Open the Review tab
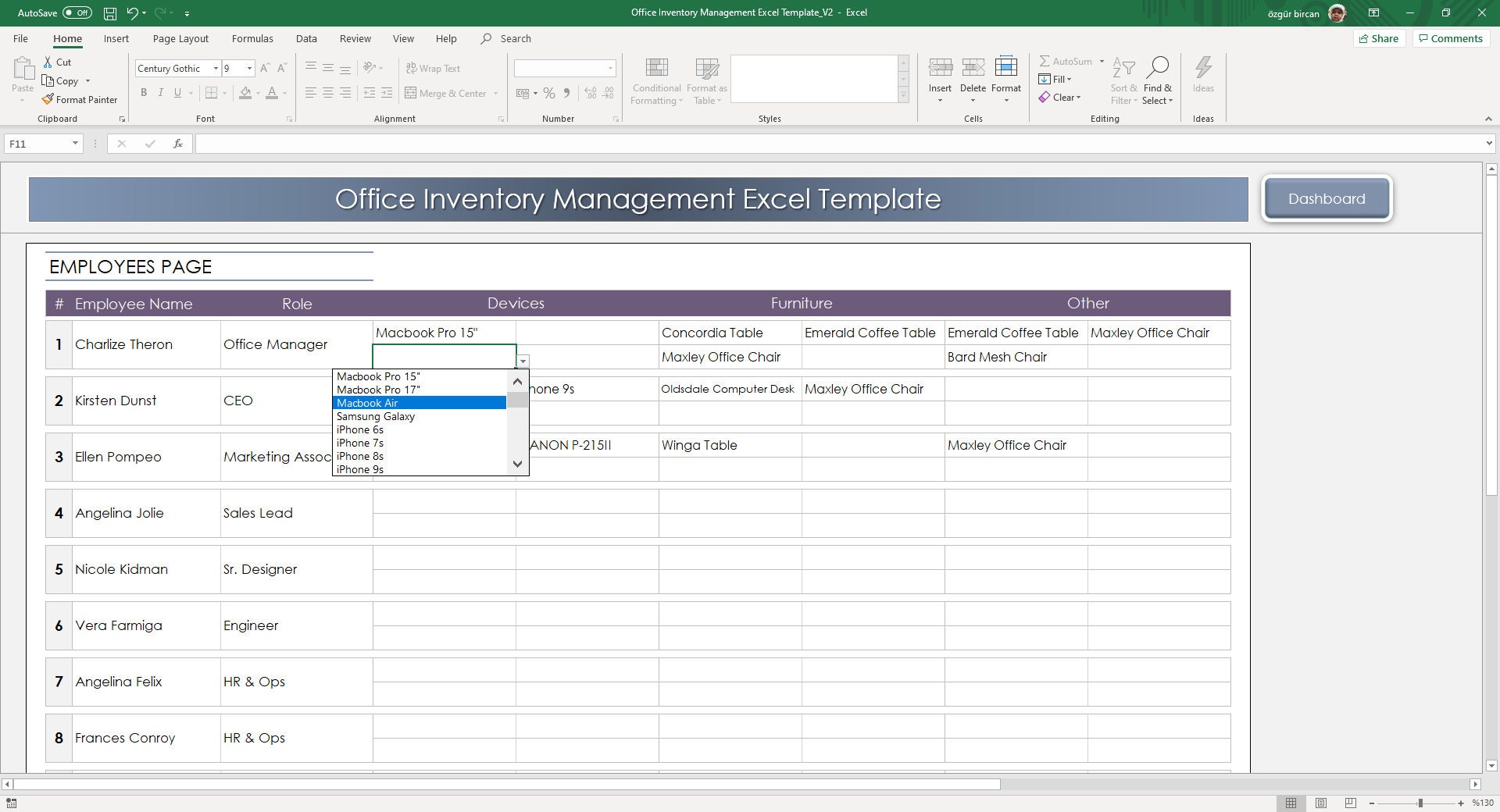The height and width of the screenshot is (812, 1500). (355, 38)
